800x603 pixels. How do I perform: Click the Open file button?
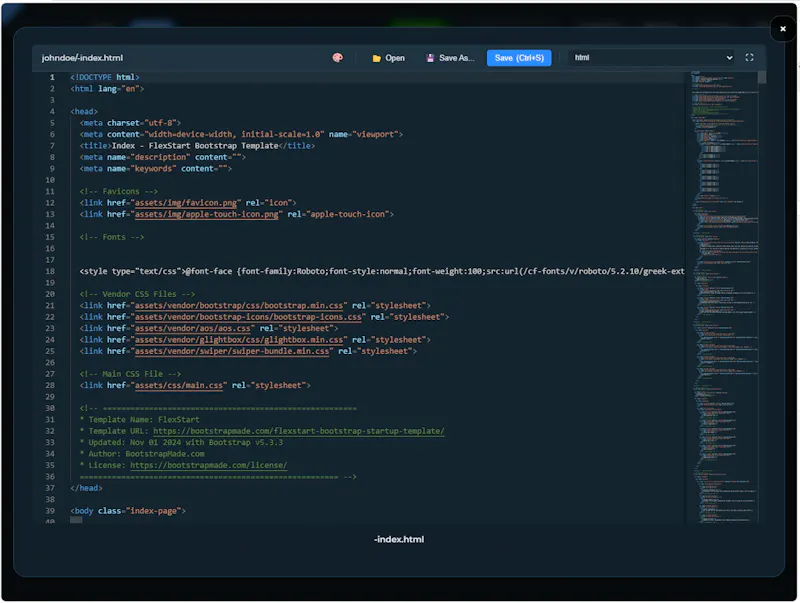[388, 58]
